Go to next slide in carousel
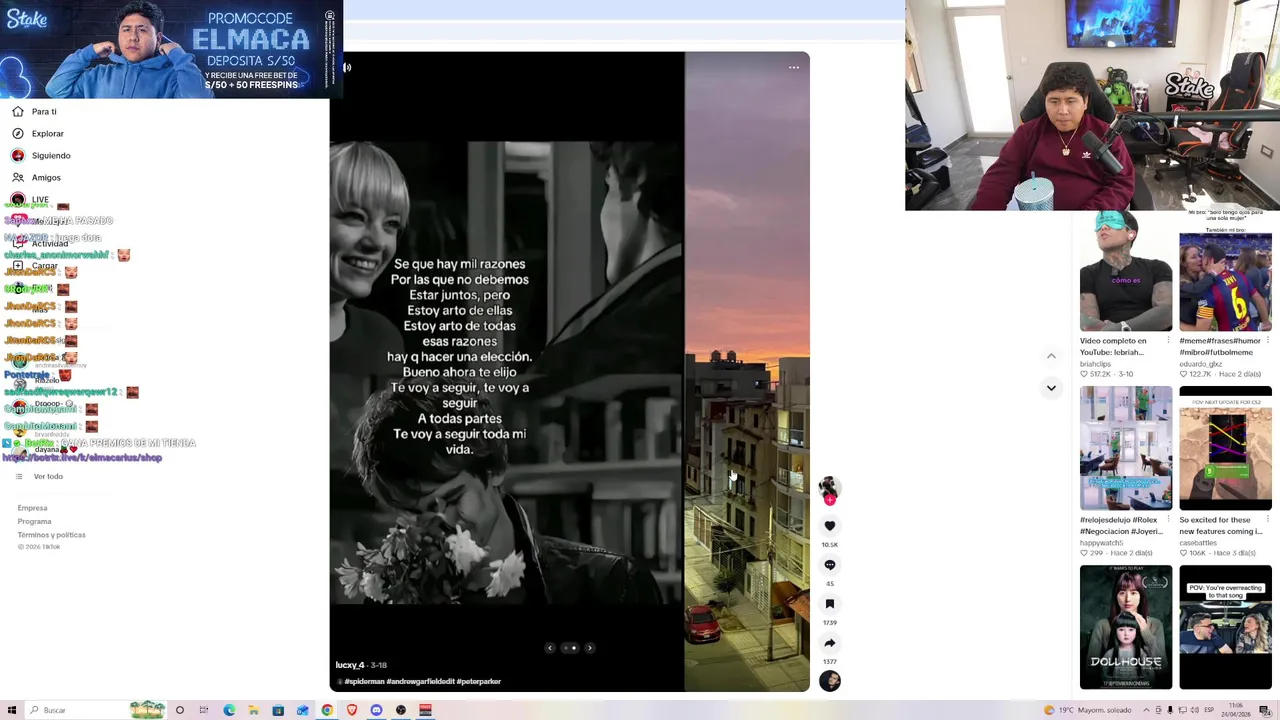This screenshot has height=720, width=1280. pos(590,648)
